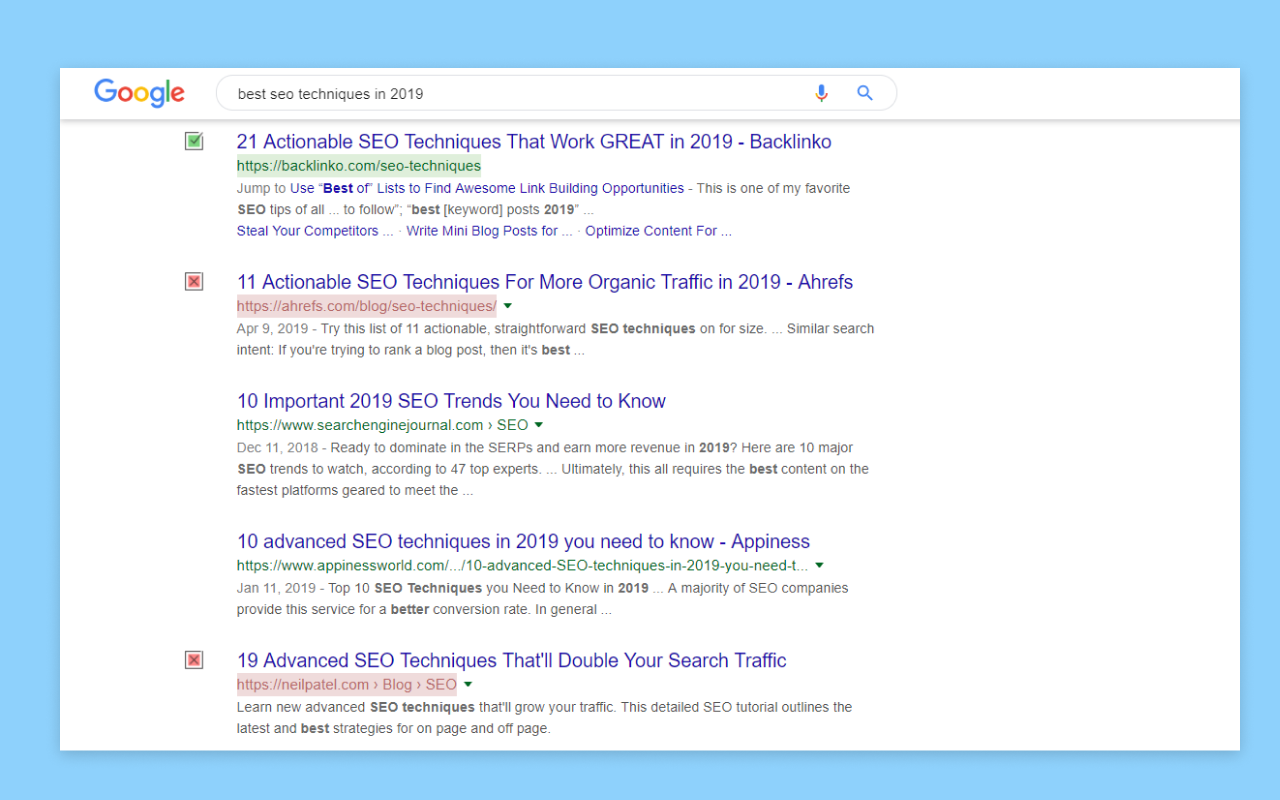Open 'Steal Your Competitors ...' sitelink
This screenshot has width=1280, height=800.
click(x=315, y=231)
